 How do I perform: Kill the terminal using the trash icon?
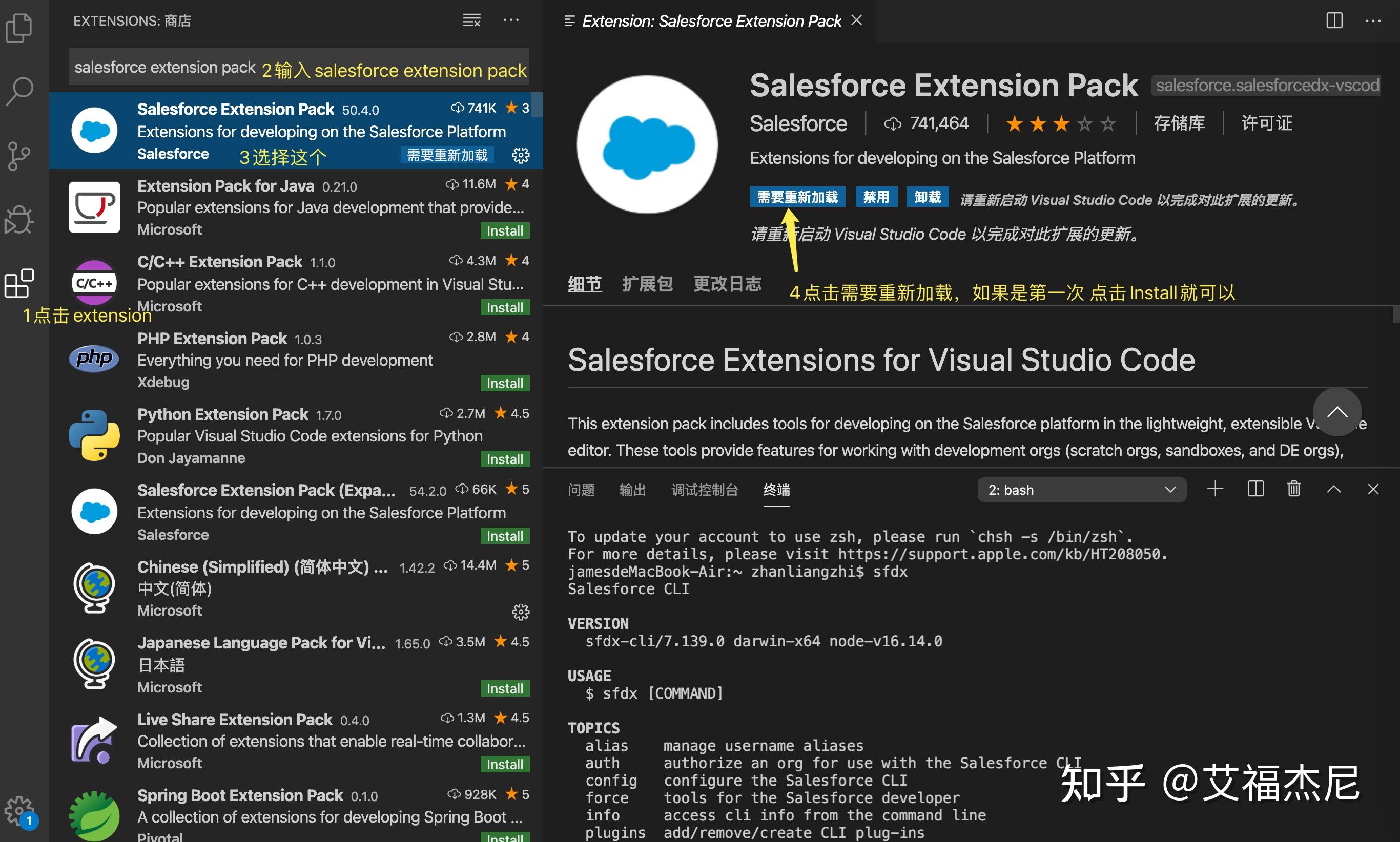coord(1294,489)
